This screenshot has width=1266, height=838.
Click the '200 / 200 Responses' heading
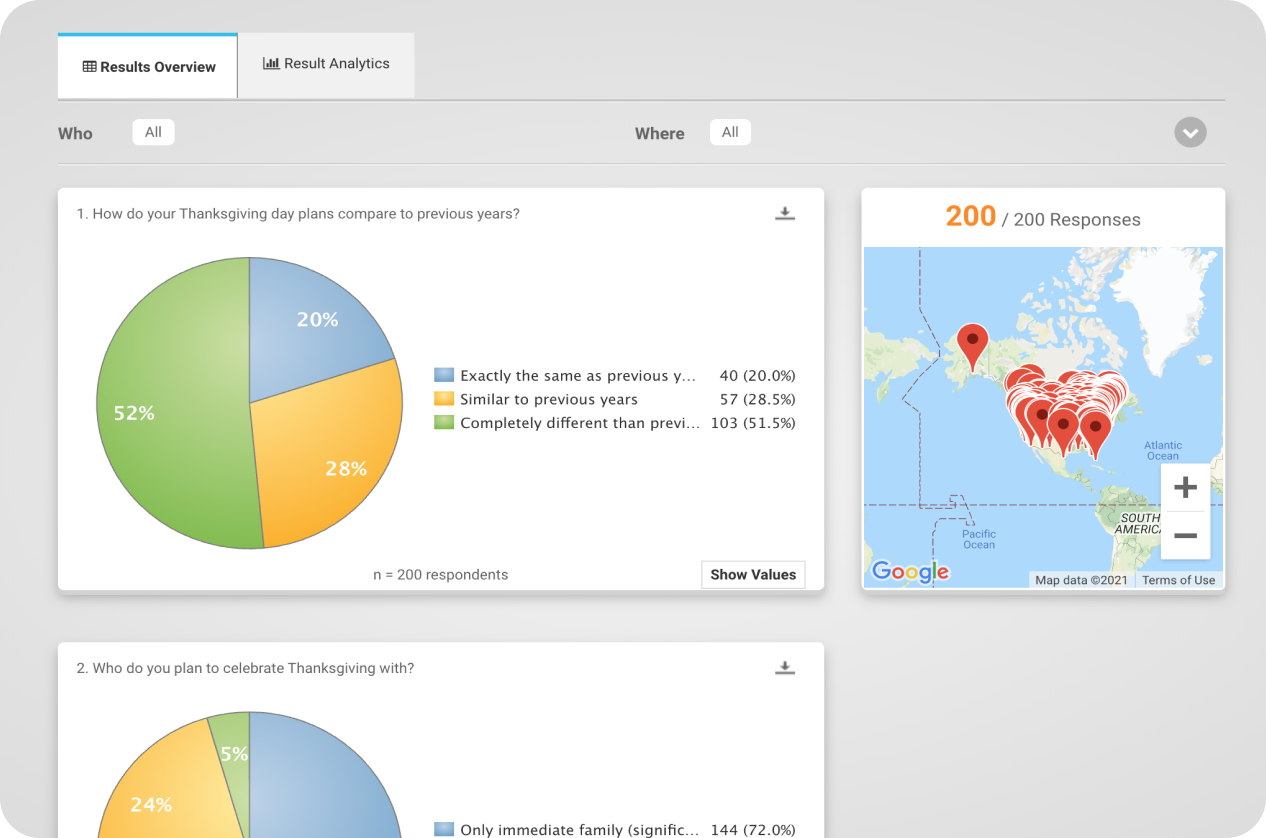(1043, 217)
